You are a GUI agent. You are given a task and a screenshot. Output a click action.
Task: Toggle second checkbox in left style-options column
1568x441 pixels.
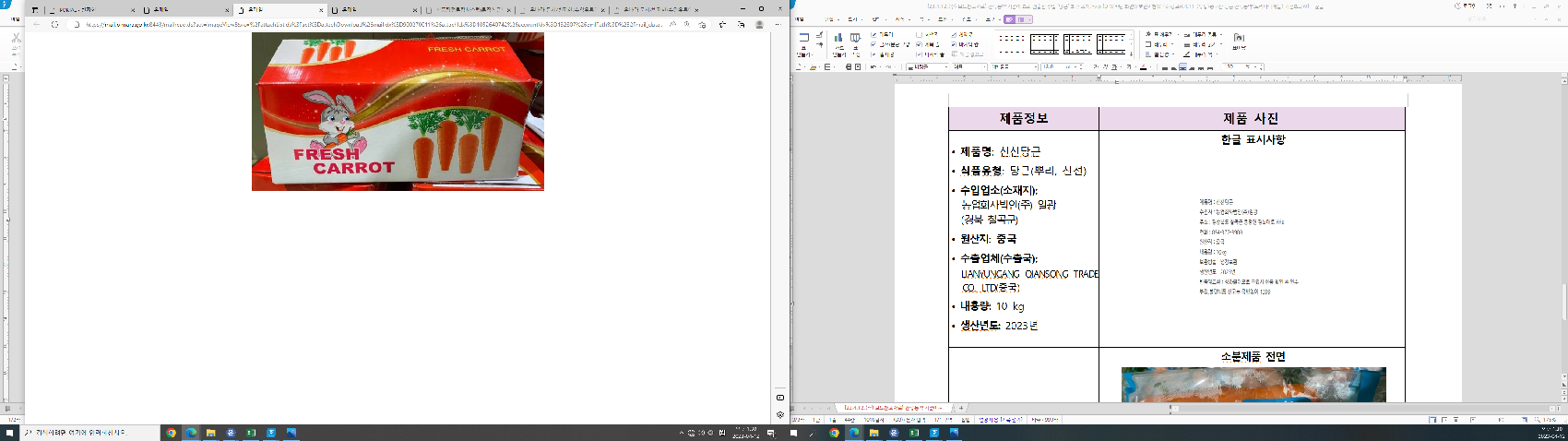(873, 44)
